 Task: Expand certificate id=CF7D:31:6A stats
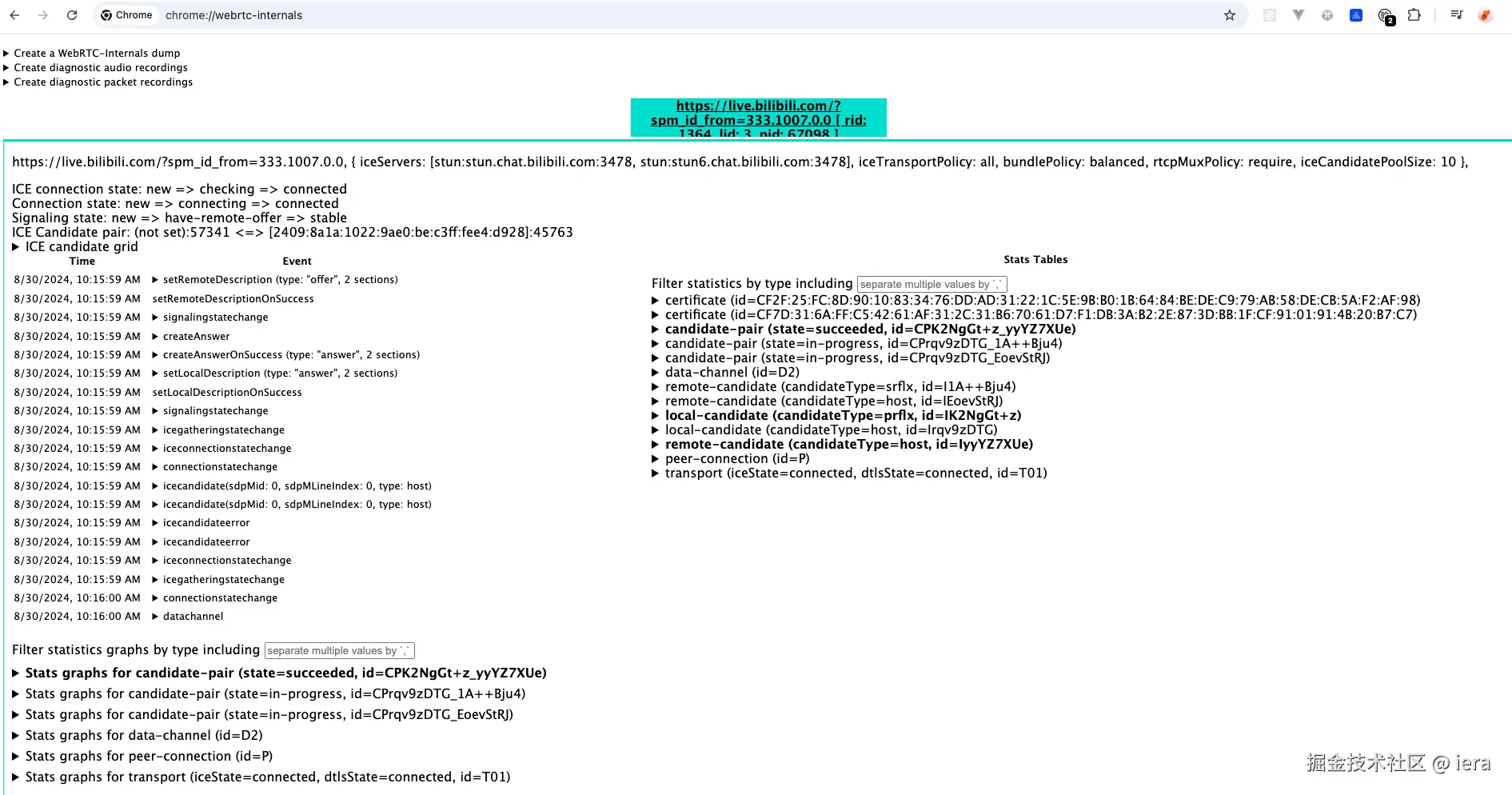(1035, 315)
